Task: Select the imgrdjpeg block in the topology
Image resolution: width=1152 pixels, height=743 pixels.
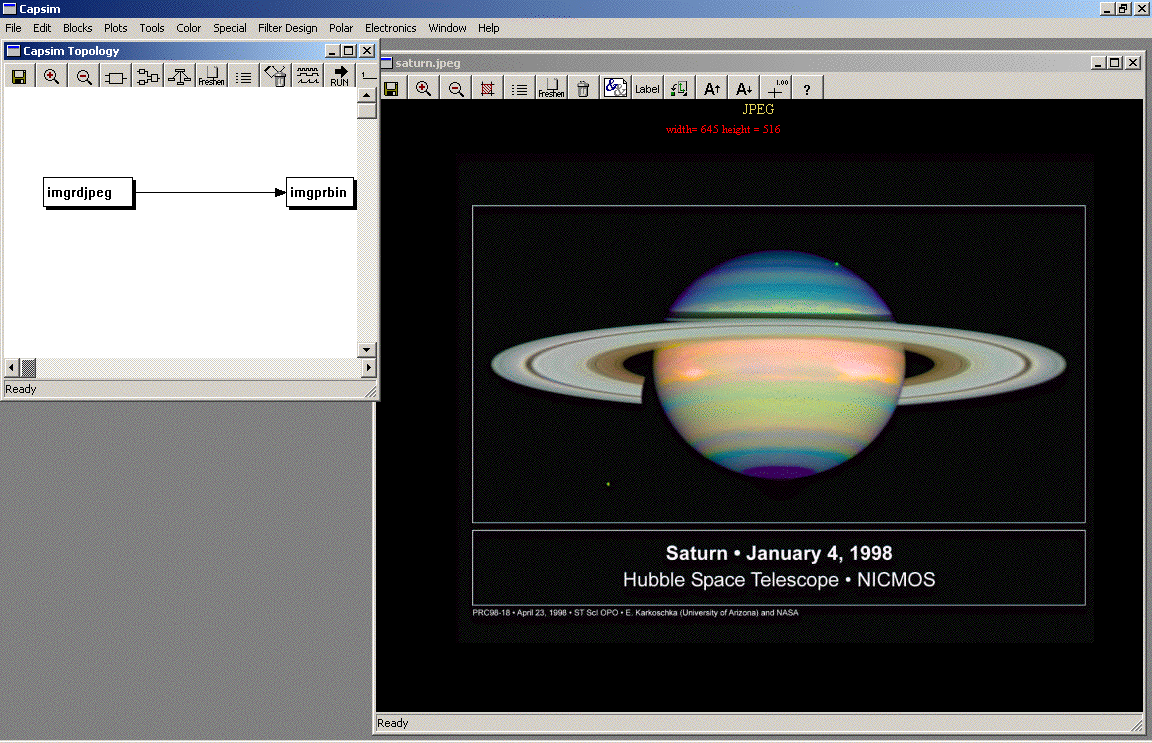Action: tap(88, 193)
